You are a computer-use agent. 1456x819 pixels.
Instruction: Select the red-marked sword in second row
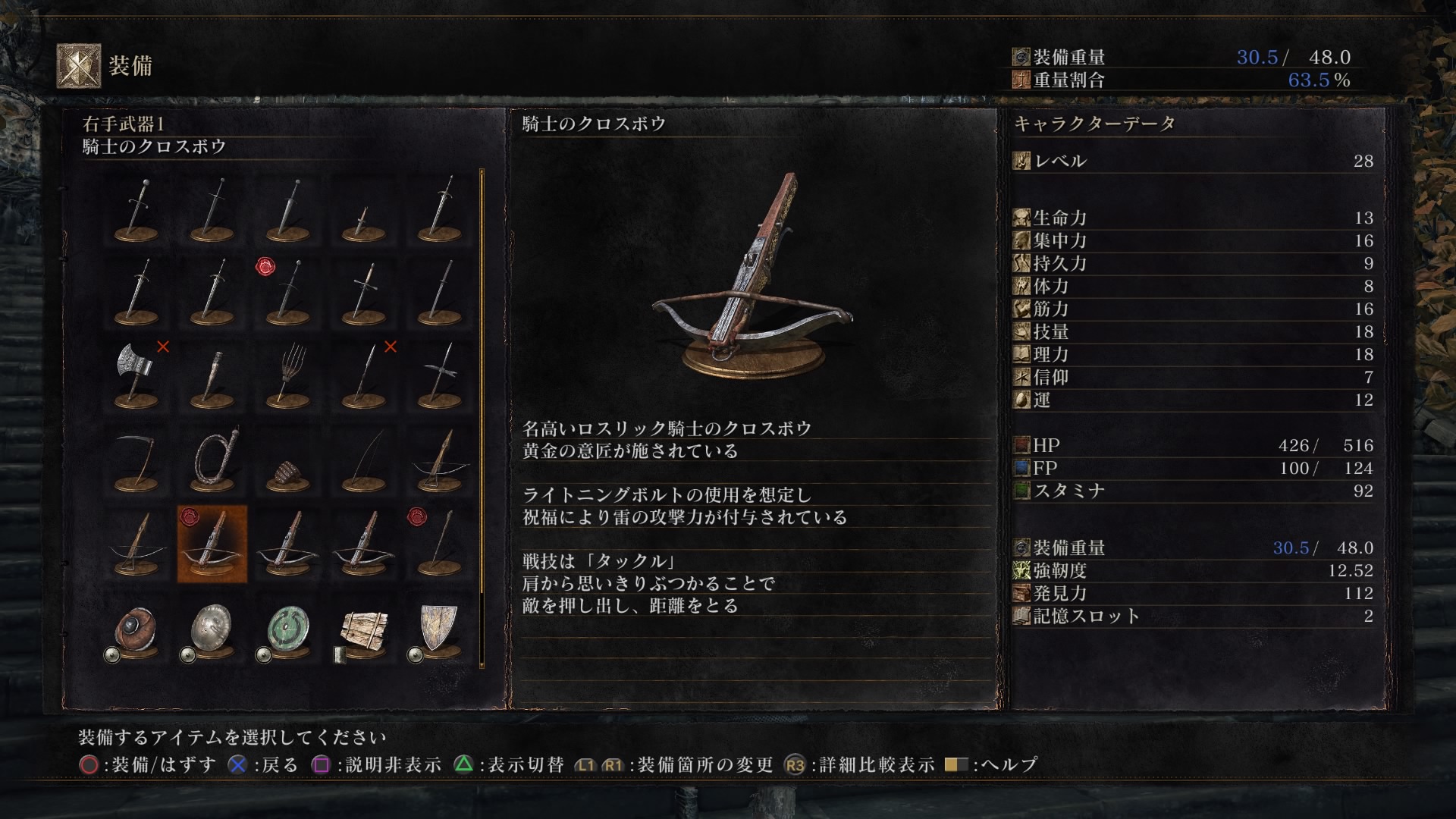click(x=288, y=293)
